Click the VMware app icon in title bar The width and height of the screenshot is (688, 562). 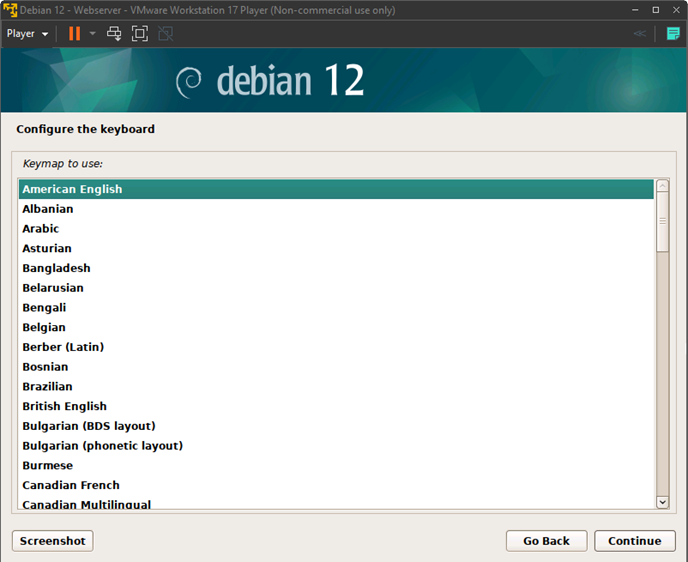pos(10,10)
